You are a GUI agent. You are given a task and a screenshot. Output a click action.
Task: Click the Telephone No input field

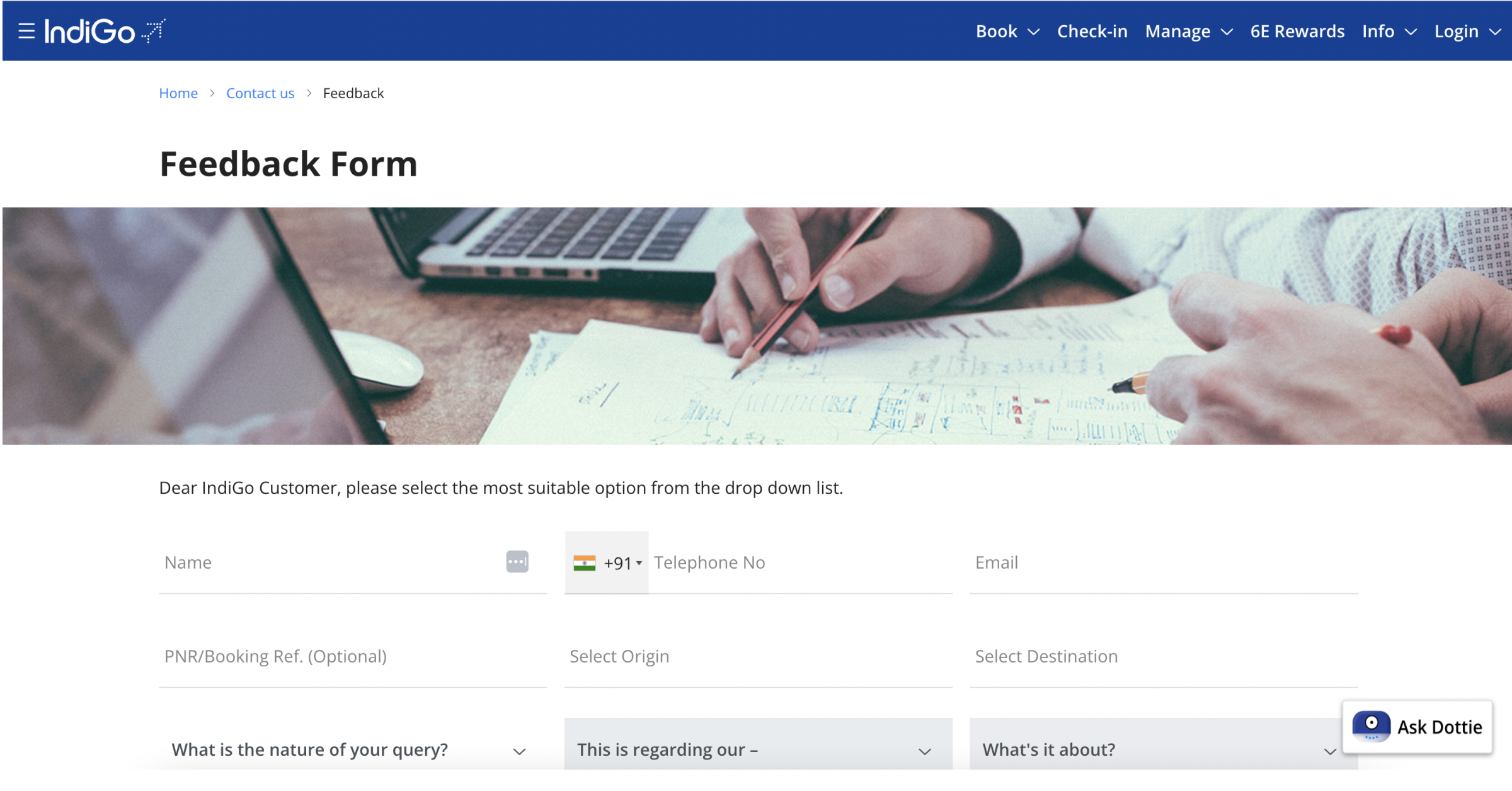[x=756, y=562]
